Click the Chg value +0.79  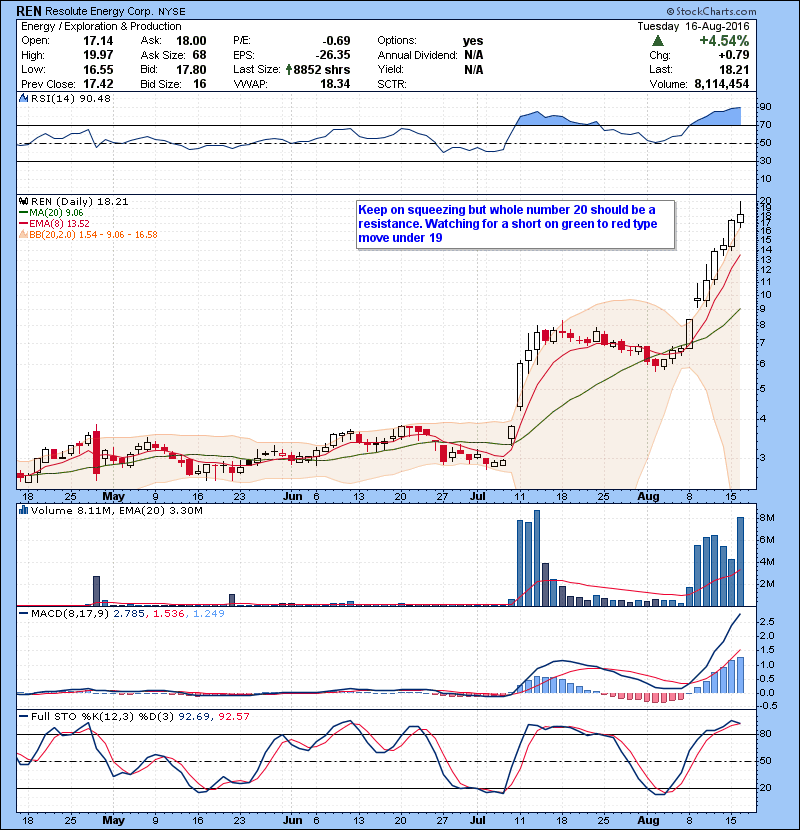click(x=734, y=55)
